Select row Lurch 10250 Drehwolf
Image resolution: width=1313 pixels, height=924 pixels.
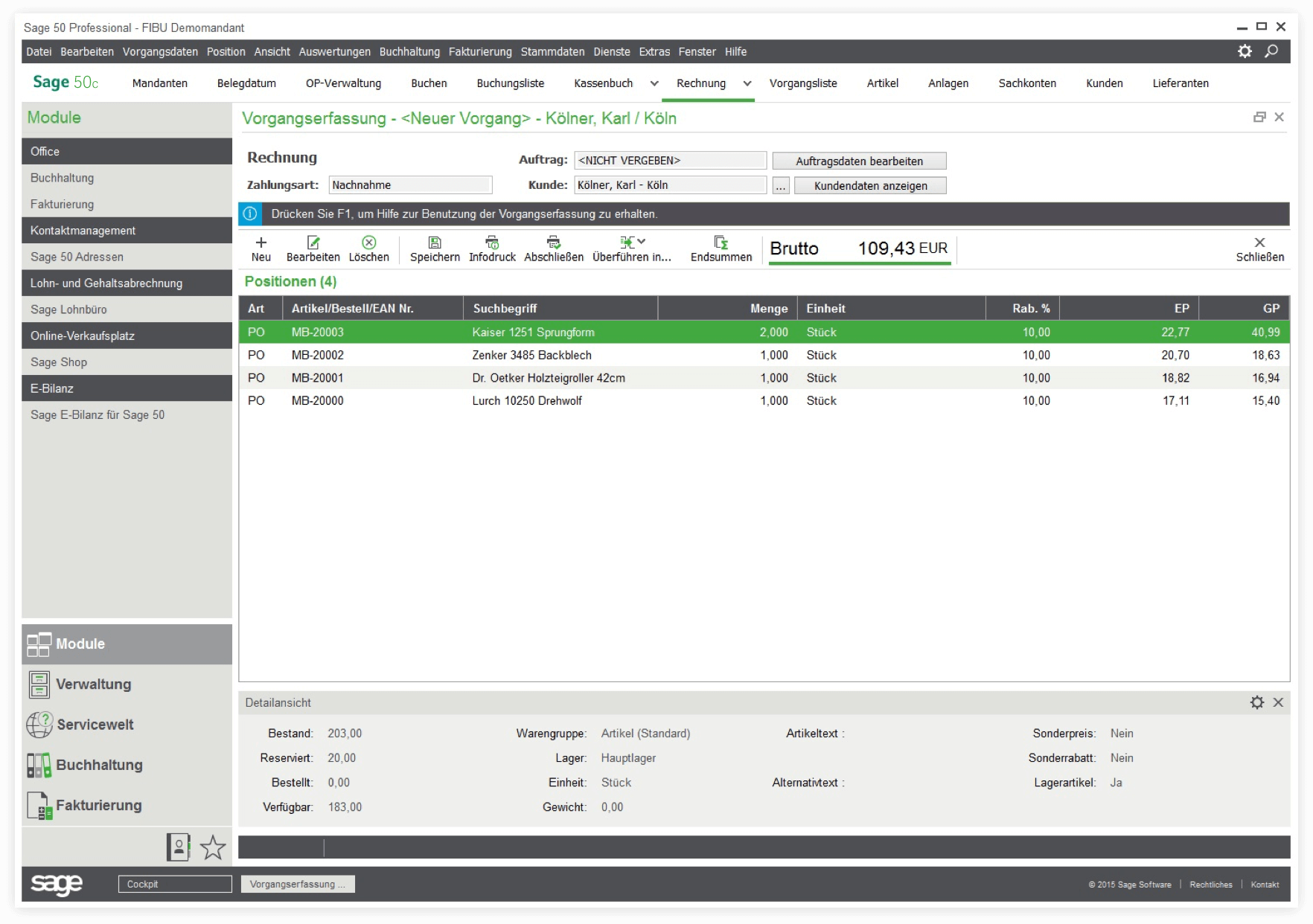click(x=764, y=400)
